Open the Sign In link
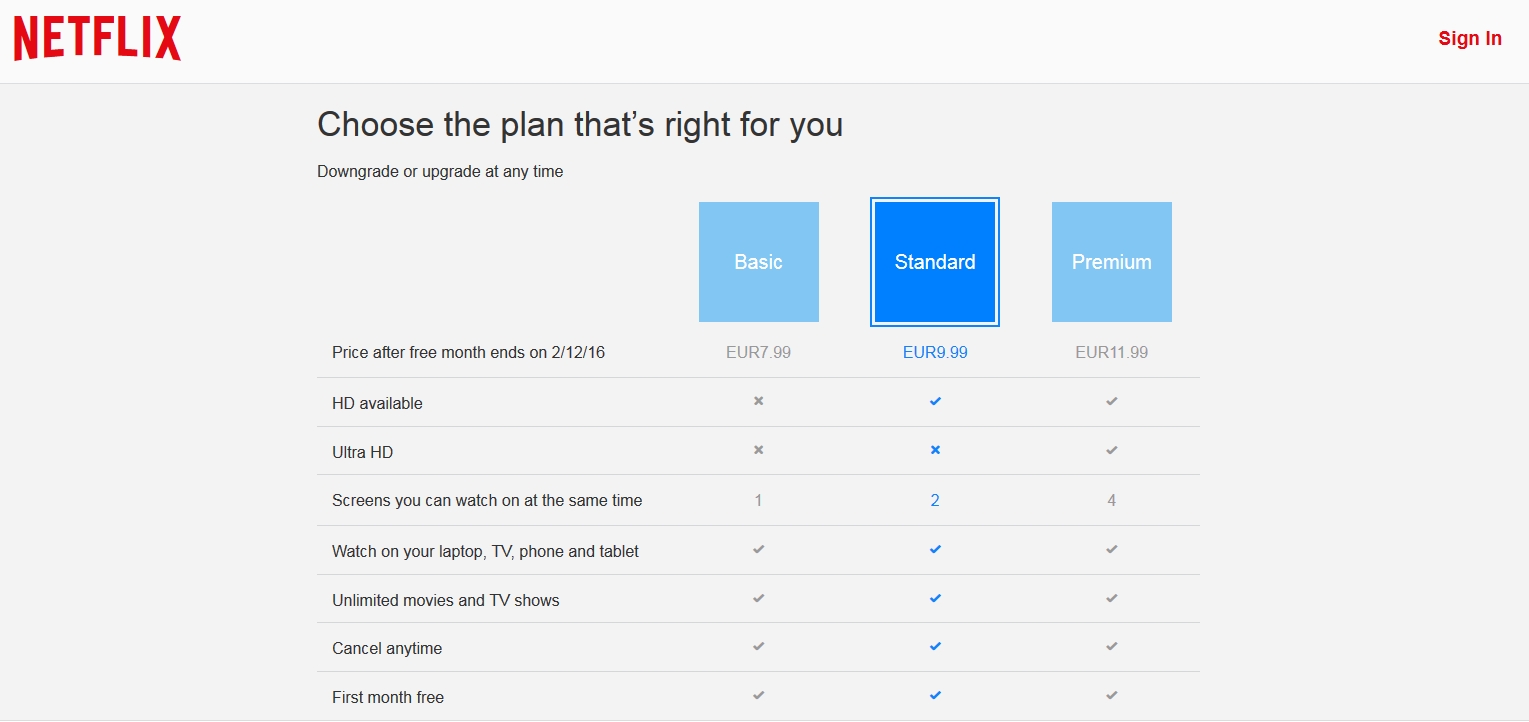 pos(1470,38)
